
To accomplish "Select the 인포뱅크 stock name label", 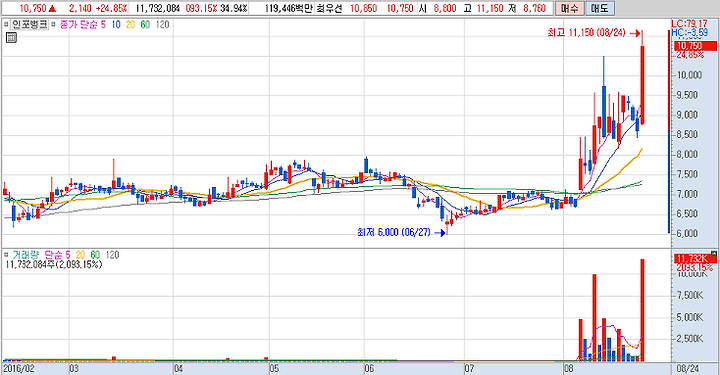I will click(29, 24).
